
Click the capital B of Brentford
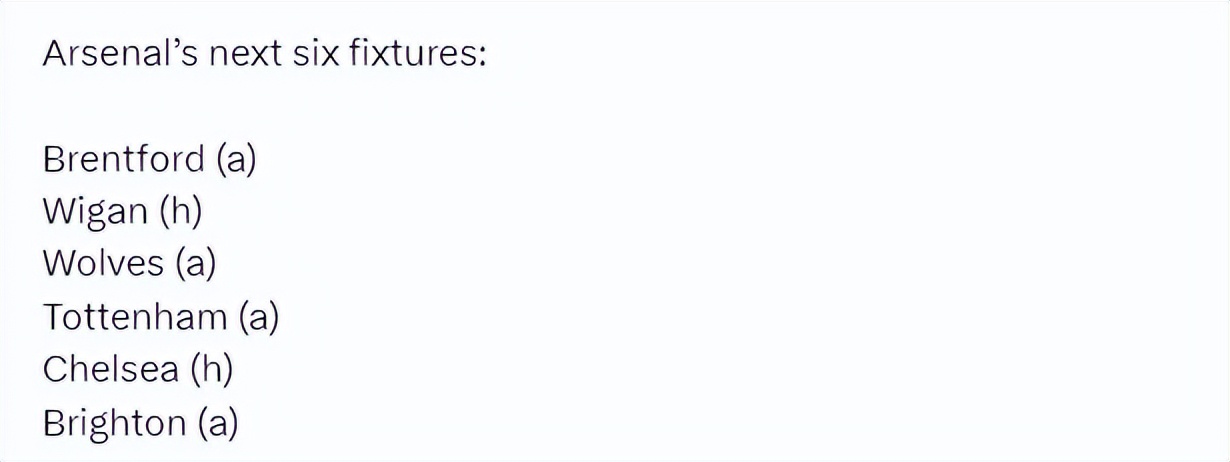pos(53,158)
